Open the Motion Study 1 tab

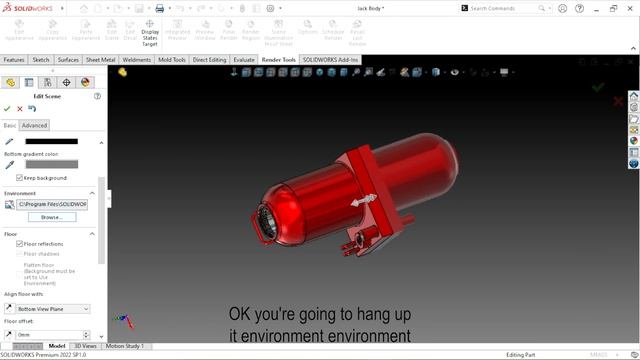tap(125, 346)
